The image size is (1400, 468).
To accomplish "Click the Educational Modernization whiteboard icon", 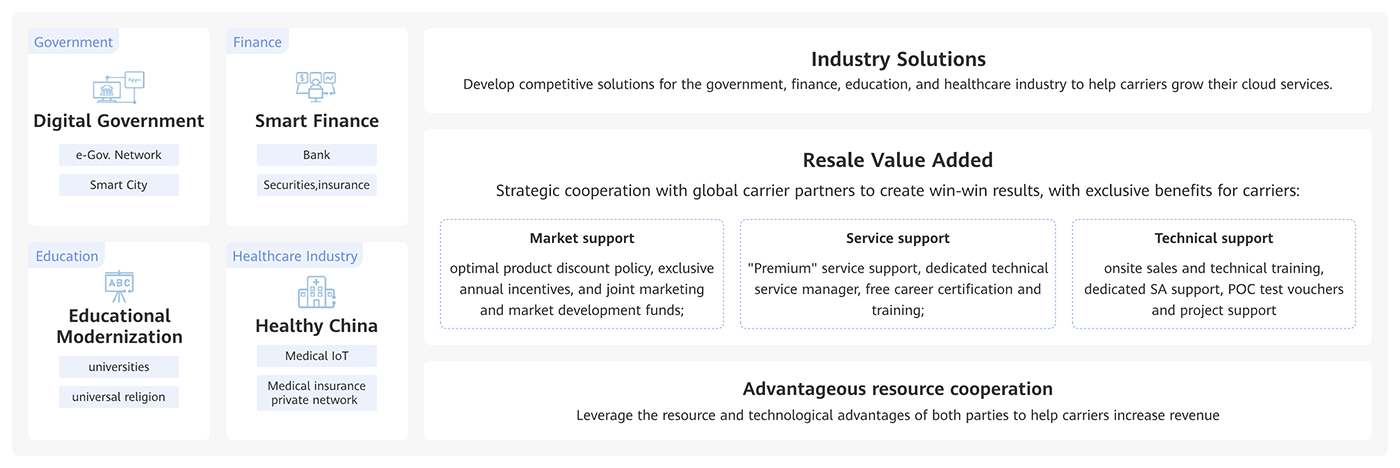I will [x=119, y=286].
